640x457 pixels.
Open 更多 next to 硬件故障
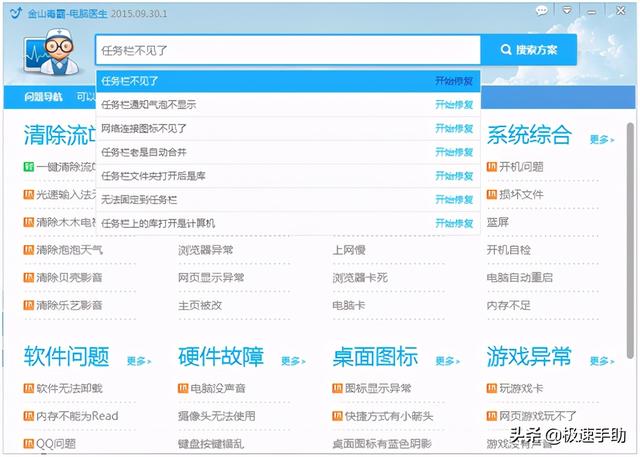click(x=293, y=361)
